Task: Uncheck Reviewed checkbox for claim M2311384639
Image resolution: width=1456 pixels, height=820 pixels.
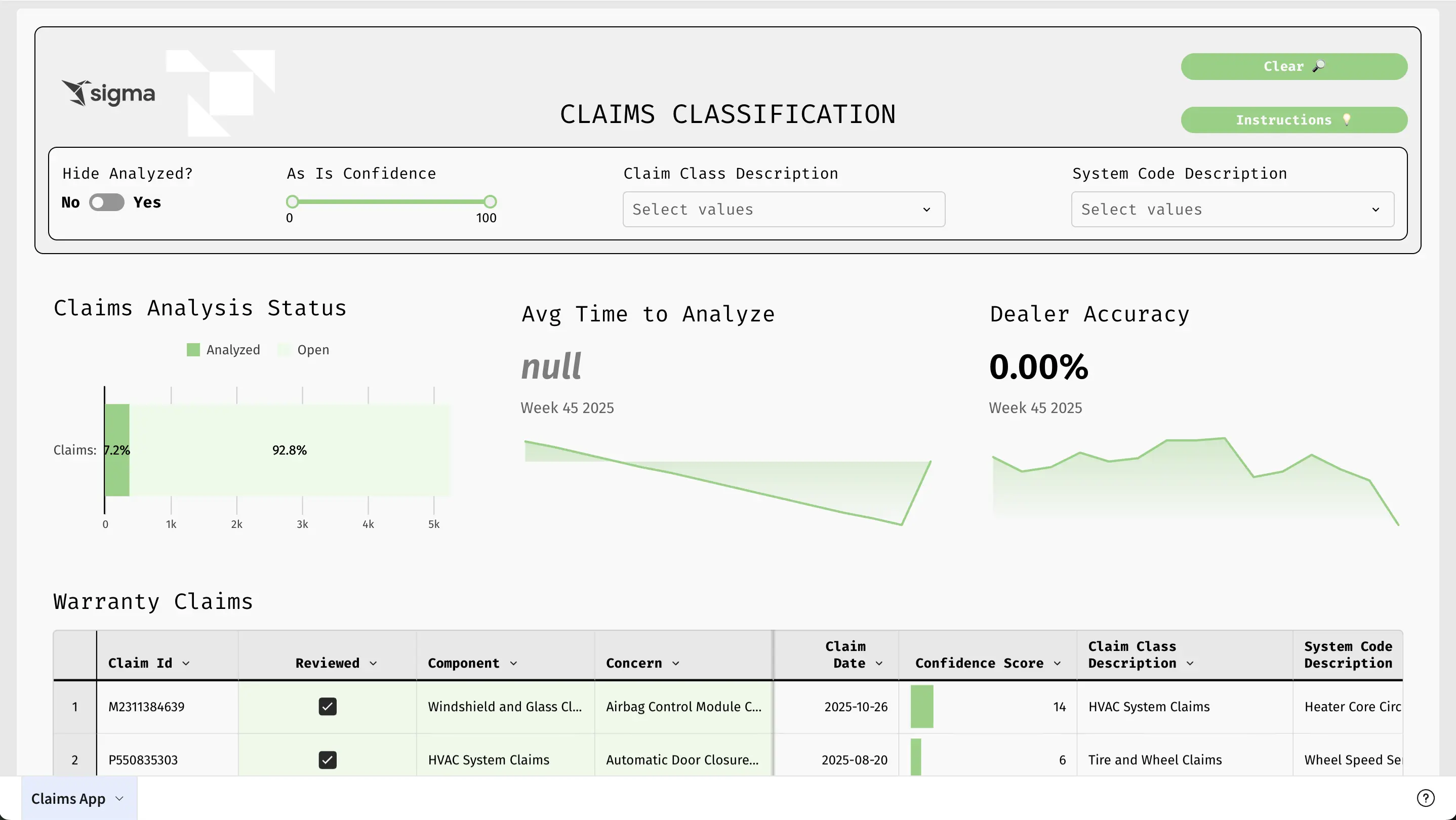Action: pos(327,707)
